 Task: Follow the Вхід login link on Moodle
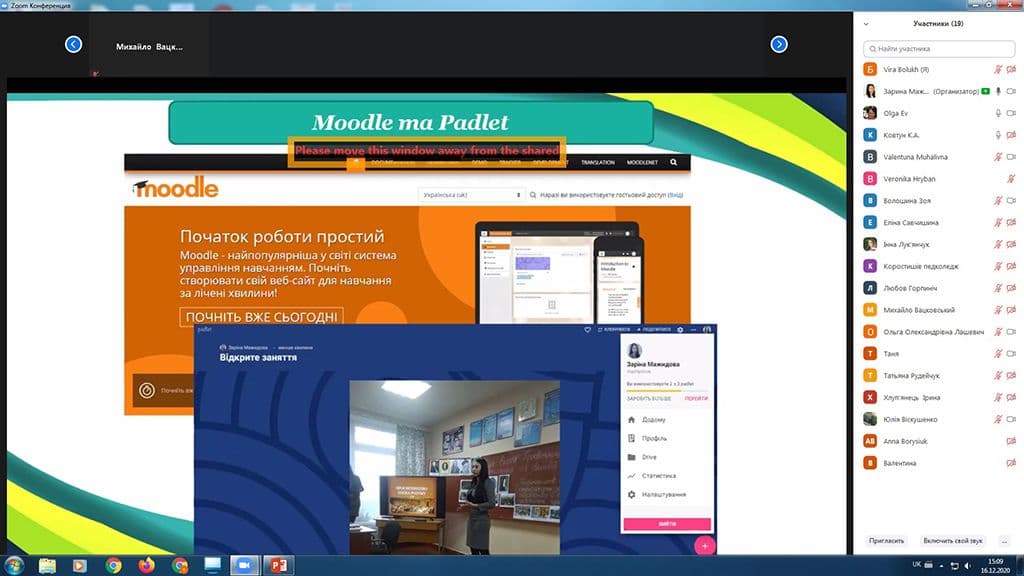pos(675,195)
